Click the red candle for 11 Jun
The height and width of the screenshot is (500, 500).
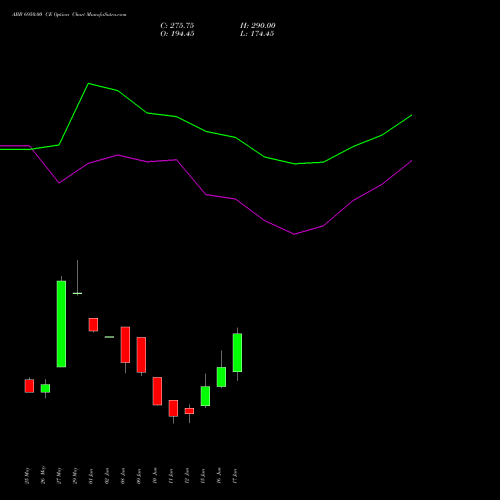coord(173,408)
